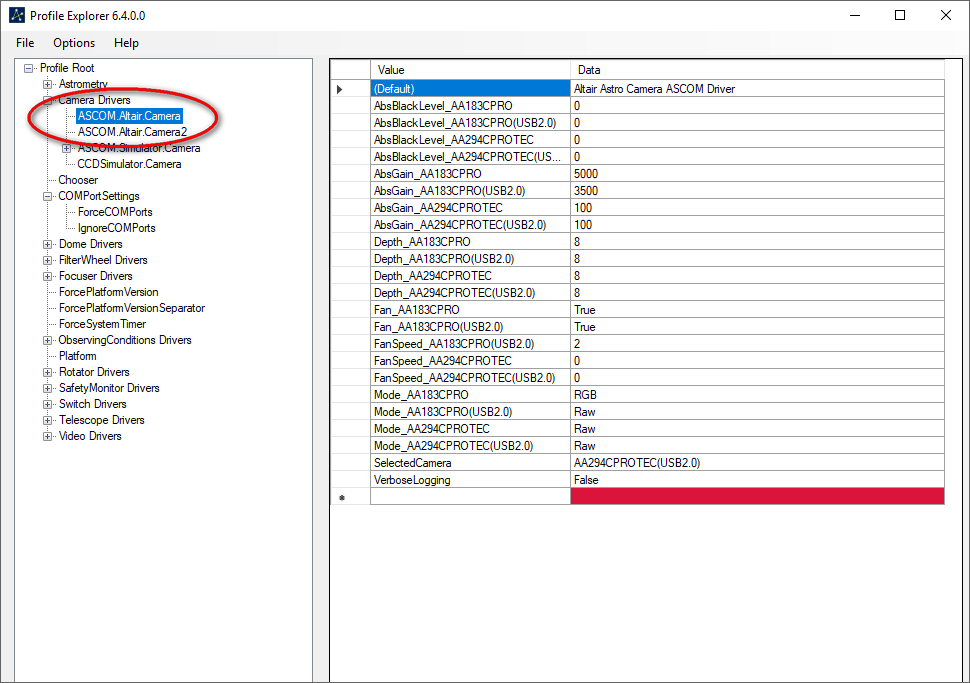Collapse the Profile Root tree node
Image resolution: width=970 pixels, height=683 pixels.
click(x=29, y=68)
